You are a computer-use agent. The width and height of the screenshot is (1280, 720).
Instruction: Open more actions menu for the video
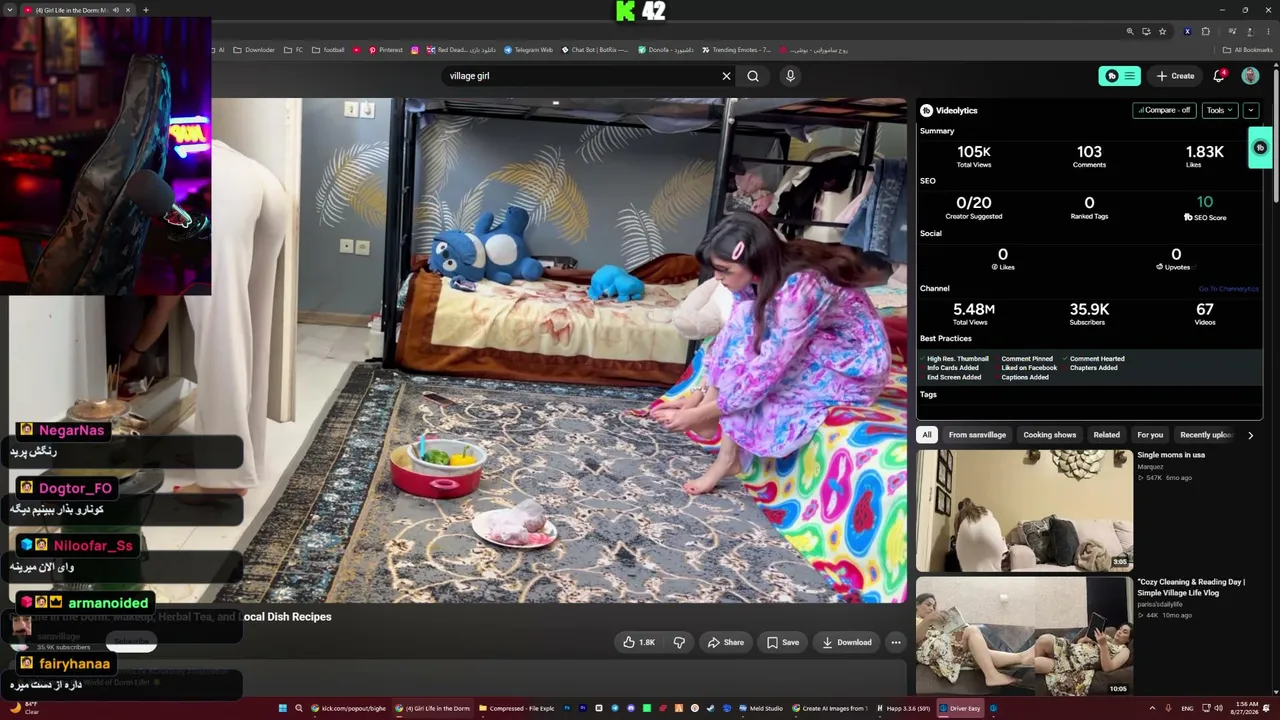pyautogui.click(x=896, y=642)
